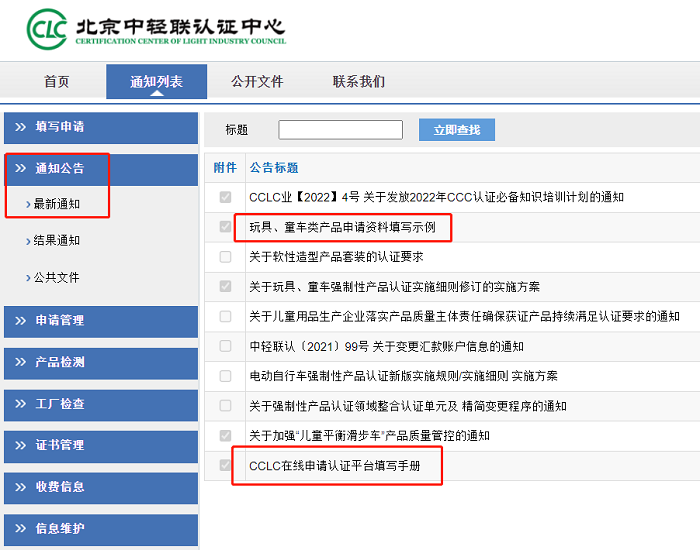The width and height of the screenshot is (700, 550).
Task: Toggle checkbox for 电动自行车强制性产品认证 notice
Action: (225, 376)
